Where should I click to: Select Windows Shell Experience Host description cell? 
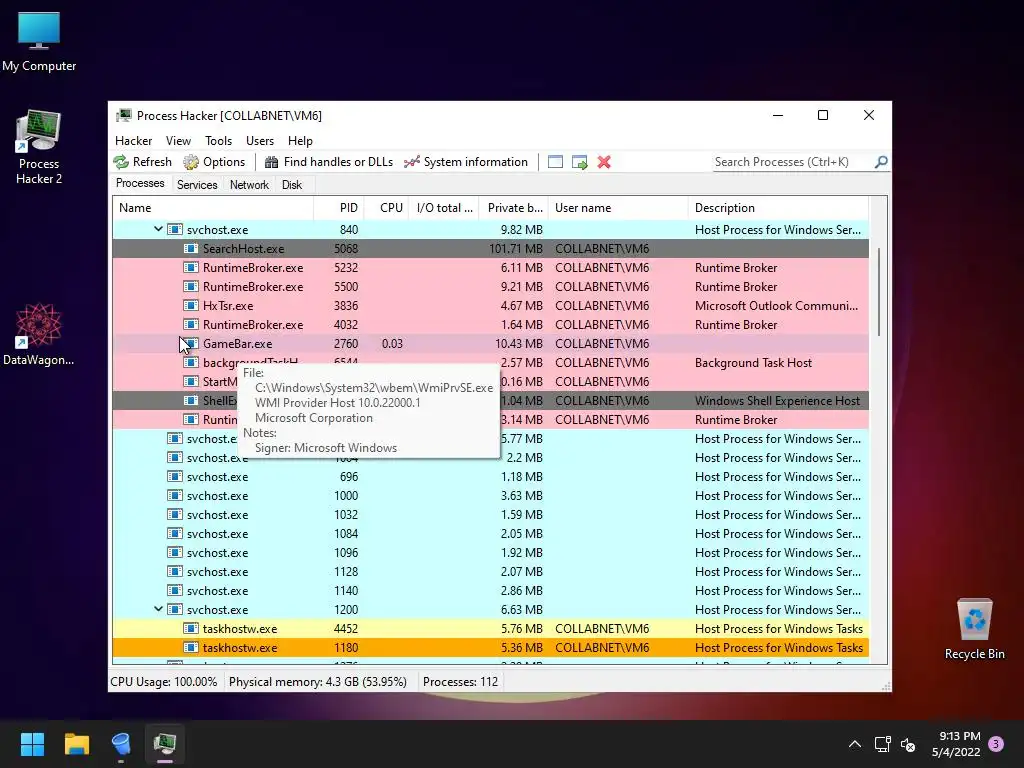click(x=777, y=400)
